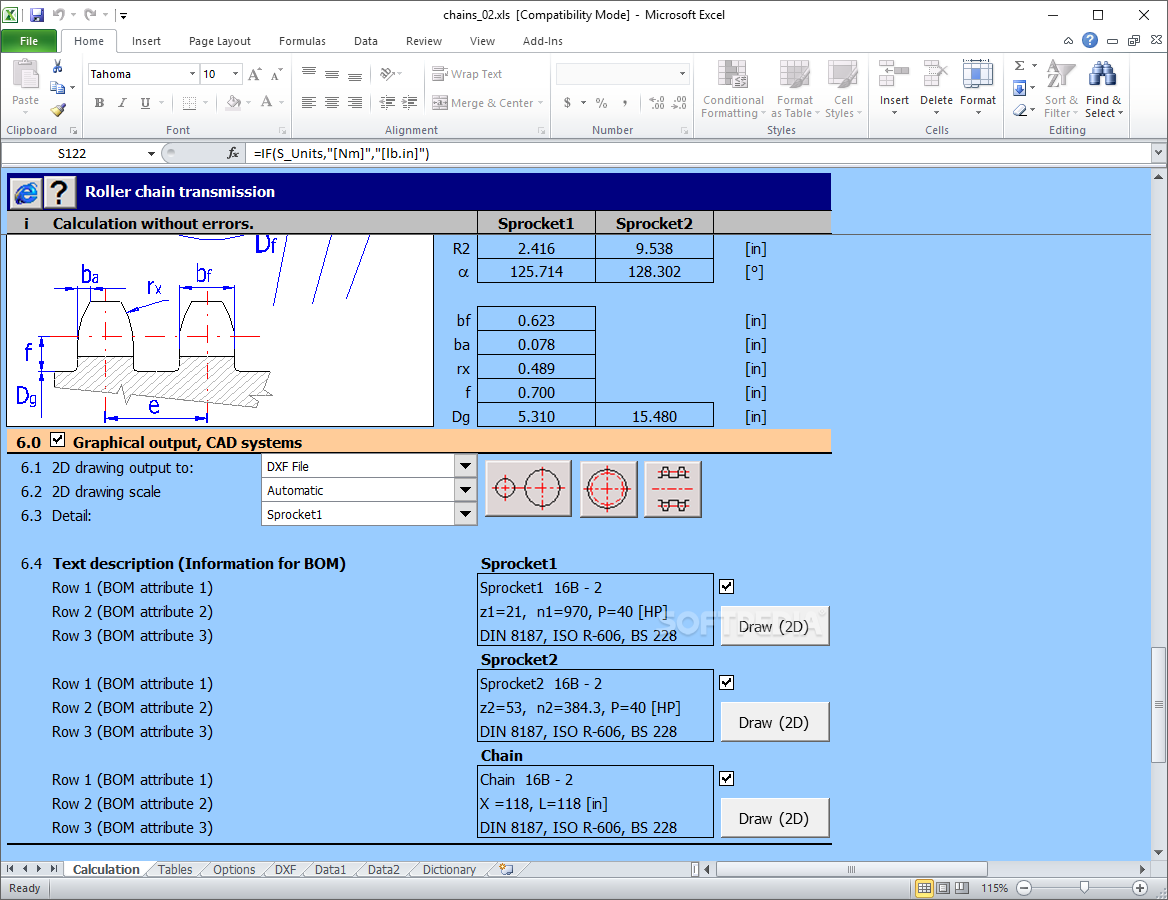Screen dimensions: 1168x900
Task: Toggle Italic formatting
Action: 122,103
